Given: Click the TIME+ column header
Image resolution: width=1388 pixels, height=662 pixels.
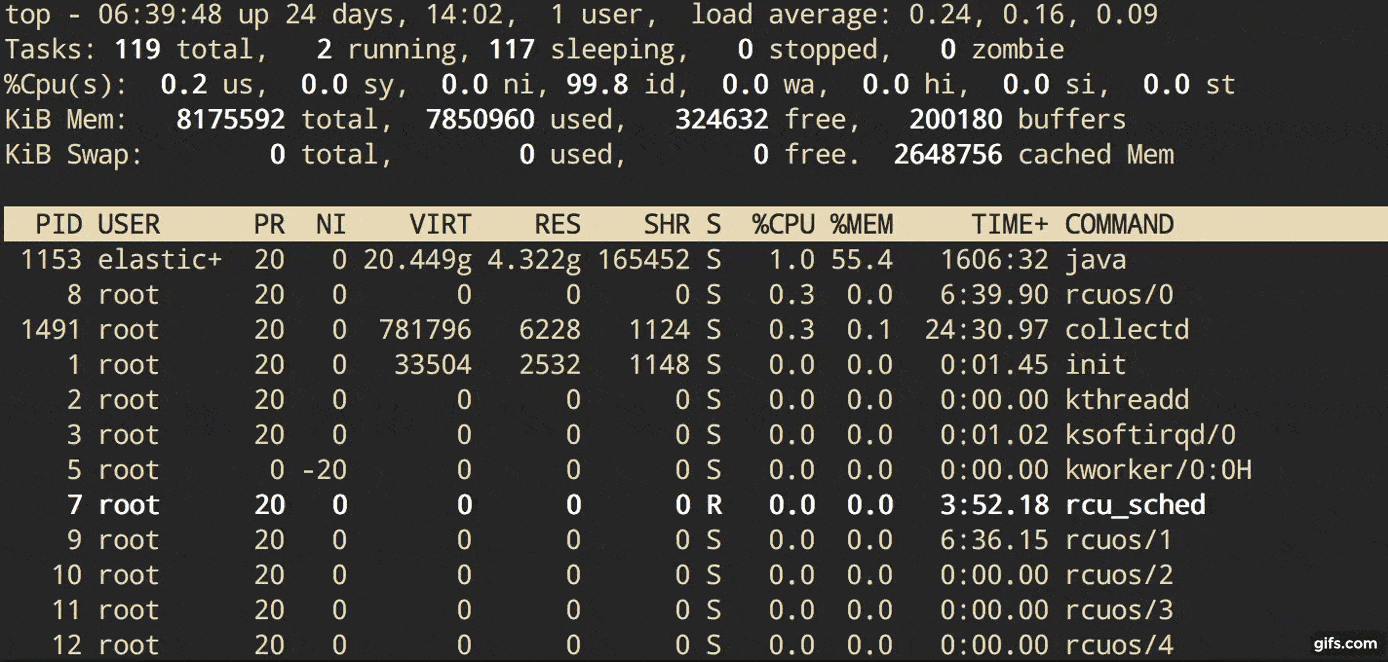Looking at the screenshot, I should coord(1009,224).
